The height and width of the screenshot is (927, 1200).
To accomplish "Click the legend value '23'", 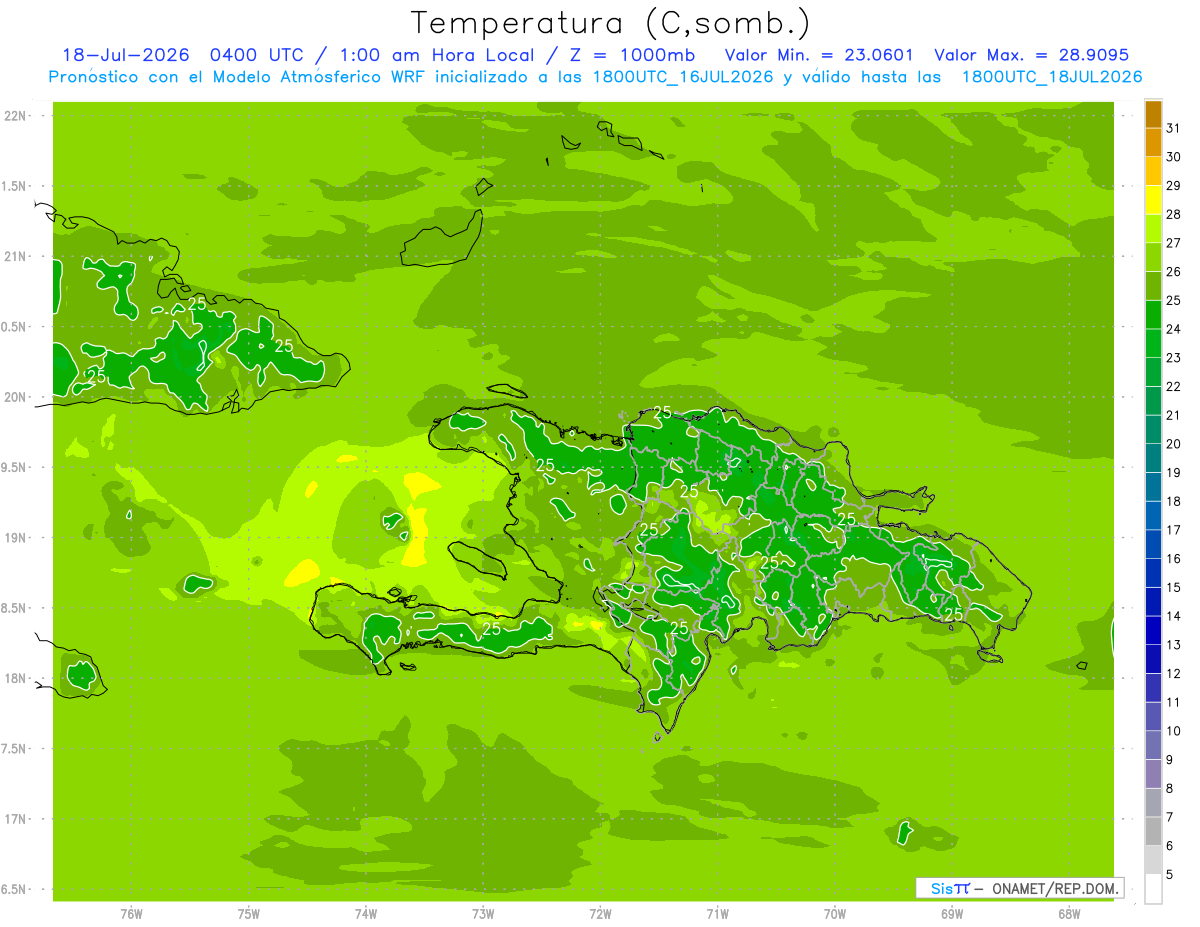I will point(1174,358).
